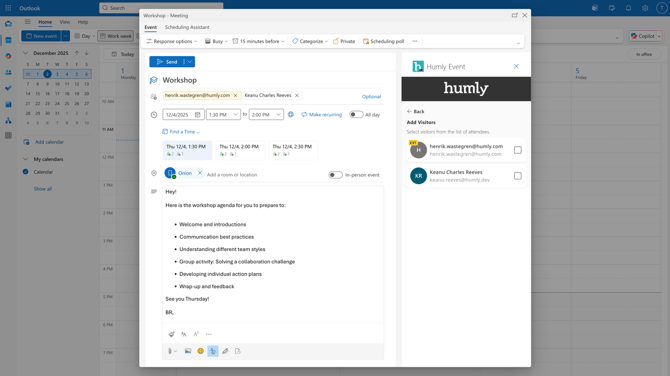Close the Humly Event panel
Screen dimensions: 670x376
[x=516, y=66]
